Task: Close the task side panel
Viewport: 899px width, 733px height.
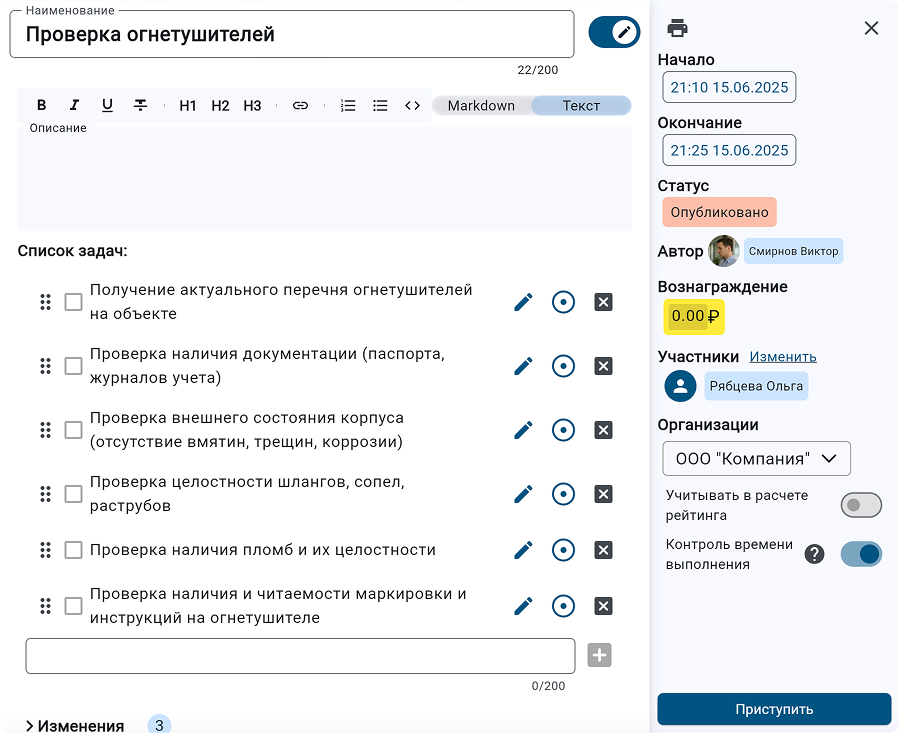Action: [x=871, y=28]
